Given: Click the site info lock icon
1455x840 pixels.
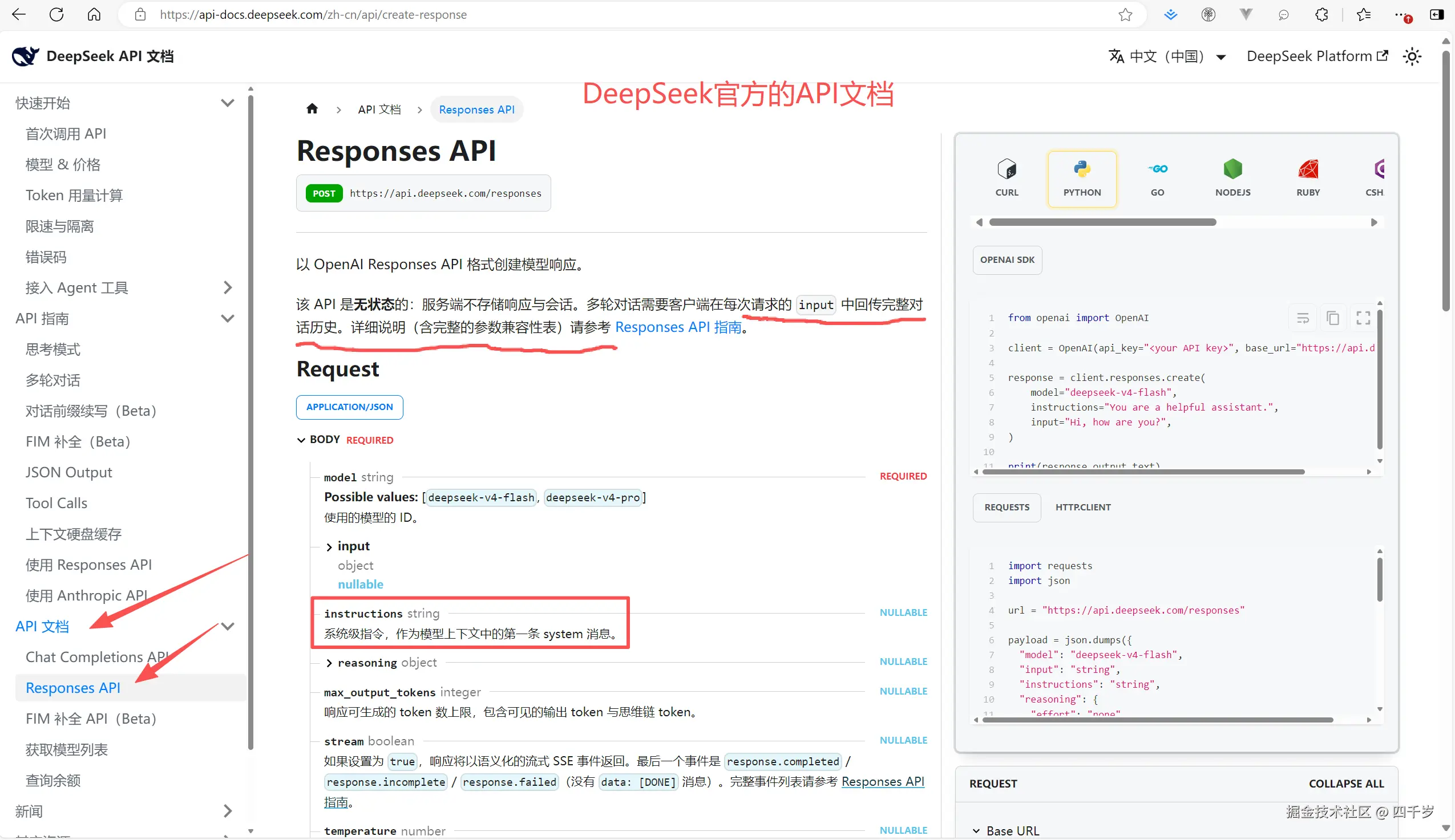Looking at the screenshot, I should tap(140, 14).
